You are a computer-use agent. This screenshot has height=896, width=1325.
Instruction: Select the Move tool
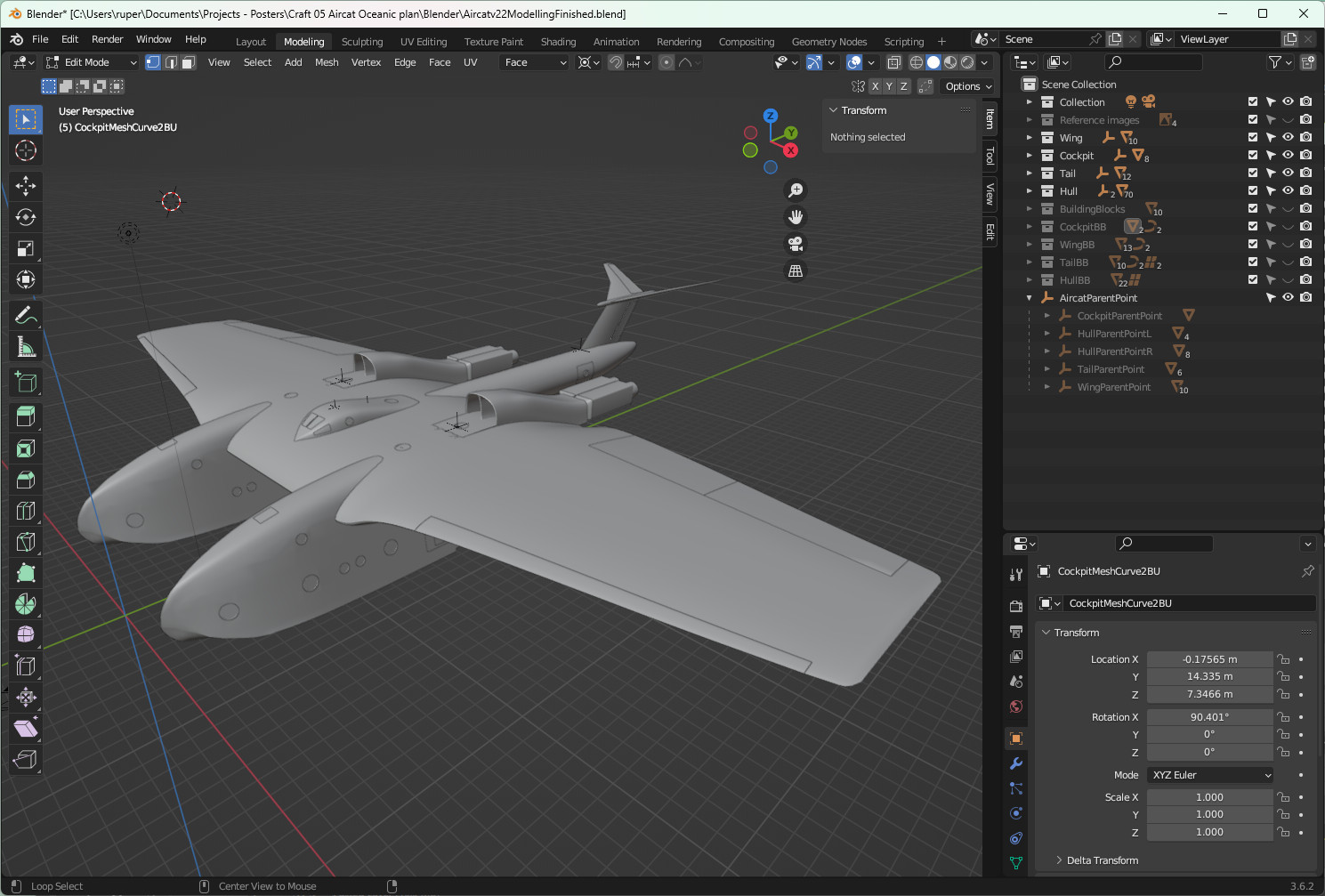click(26, 186)
